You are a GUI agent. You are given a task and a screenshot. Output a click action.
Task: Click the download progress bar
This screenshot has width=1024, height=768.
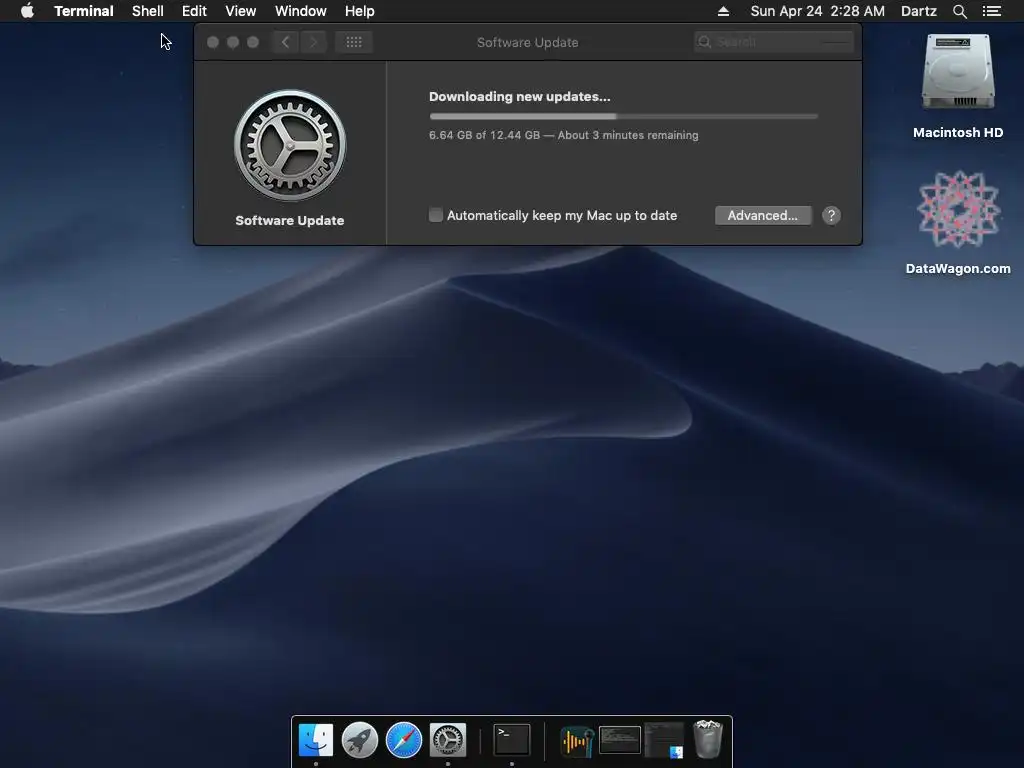[x=623, y=116]
